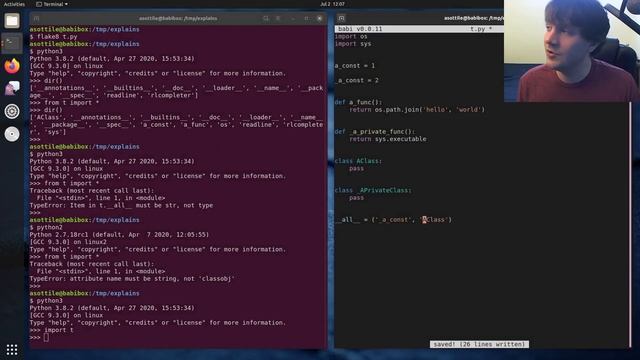Click the 'class _APrivateClass:' line
This screenshot has width=640, height=360.
[373, 190]
